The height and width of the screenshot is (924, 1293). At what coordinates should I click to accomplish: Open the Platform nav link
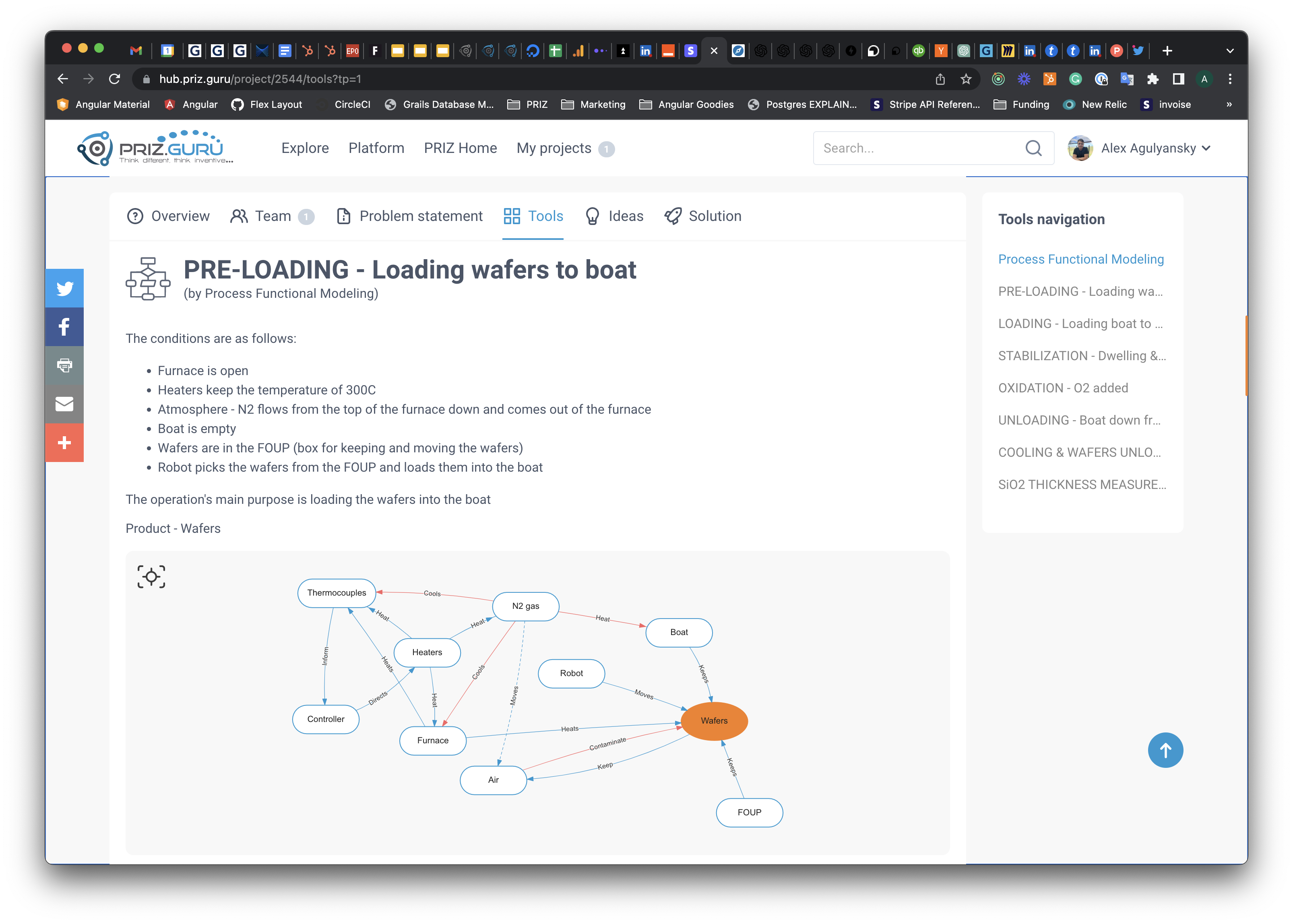[376, 148]
